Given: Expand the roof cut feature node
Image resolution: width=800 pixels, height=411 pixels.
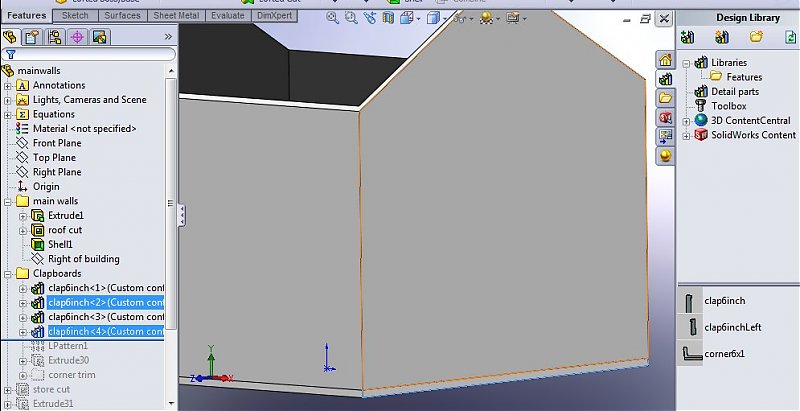Looking at the screenshot, I should (22, 231).
